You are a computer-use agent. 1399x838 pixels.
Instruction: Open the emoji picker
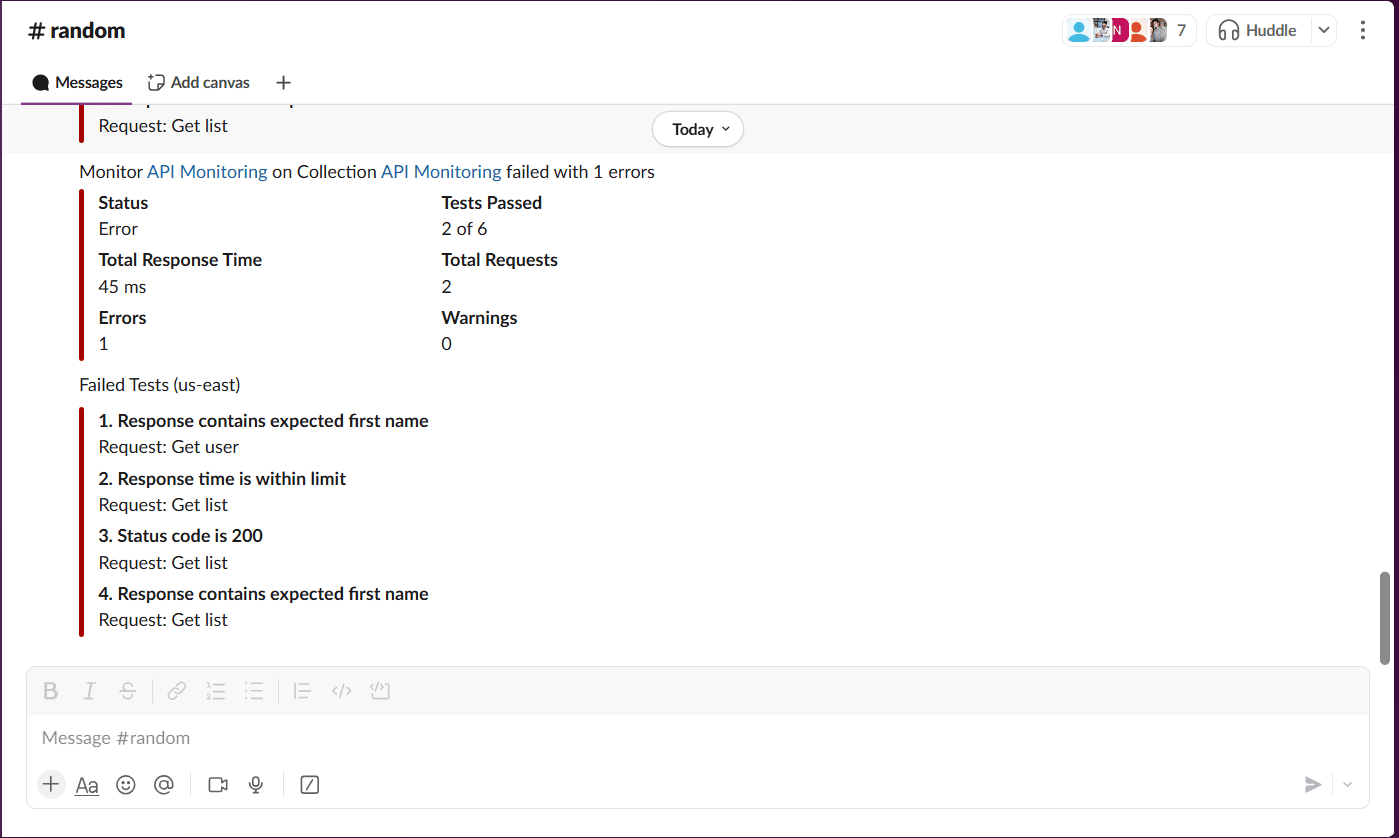point(126,785)
